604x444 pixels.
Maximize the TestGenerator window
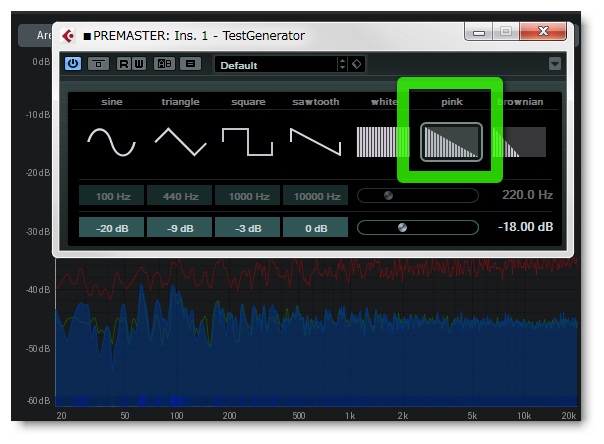click(x=506, y=32)
